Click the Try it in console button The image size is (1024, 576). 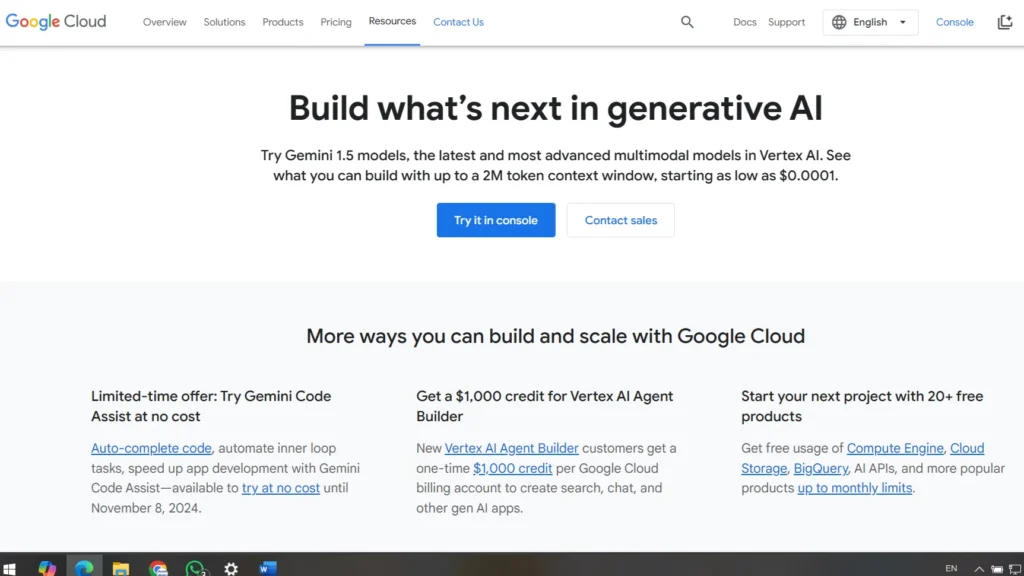point(496,220)
